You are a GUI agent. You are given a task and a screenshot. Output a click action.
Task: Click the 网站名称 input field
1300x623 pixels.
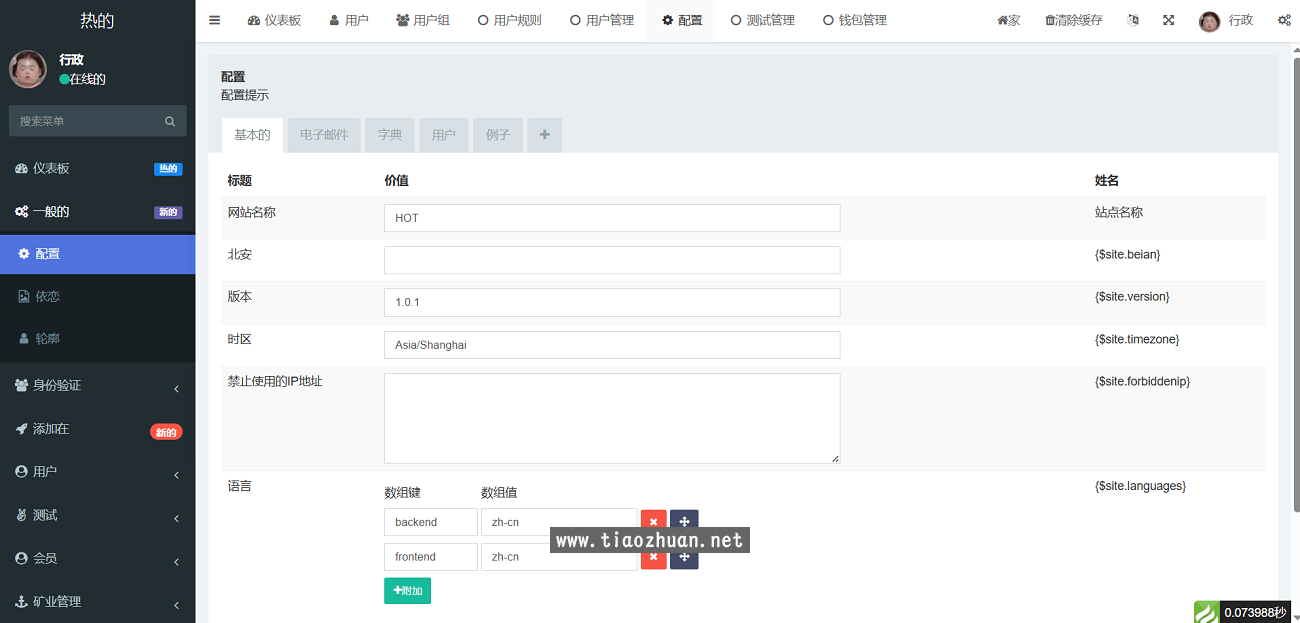click(611, 218)
